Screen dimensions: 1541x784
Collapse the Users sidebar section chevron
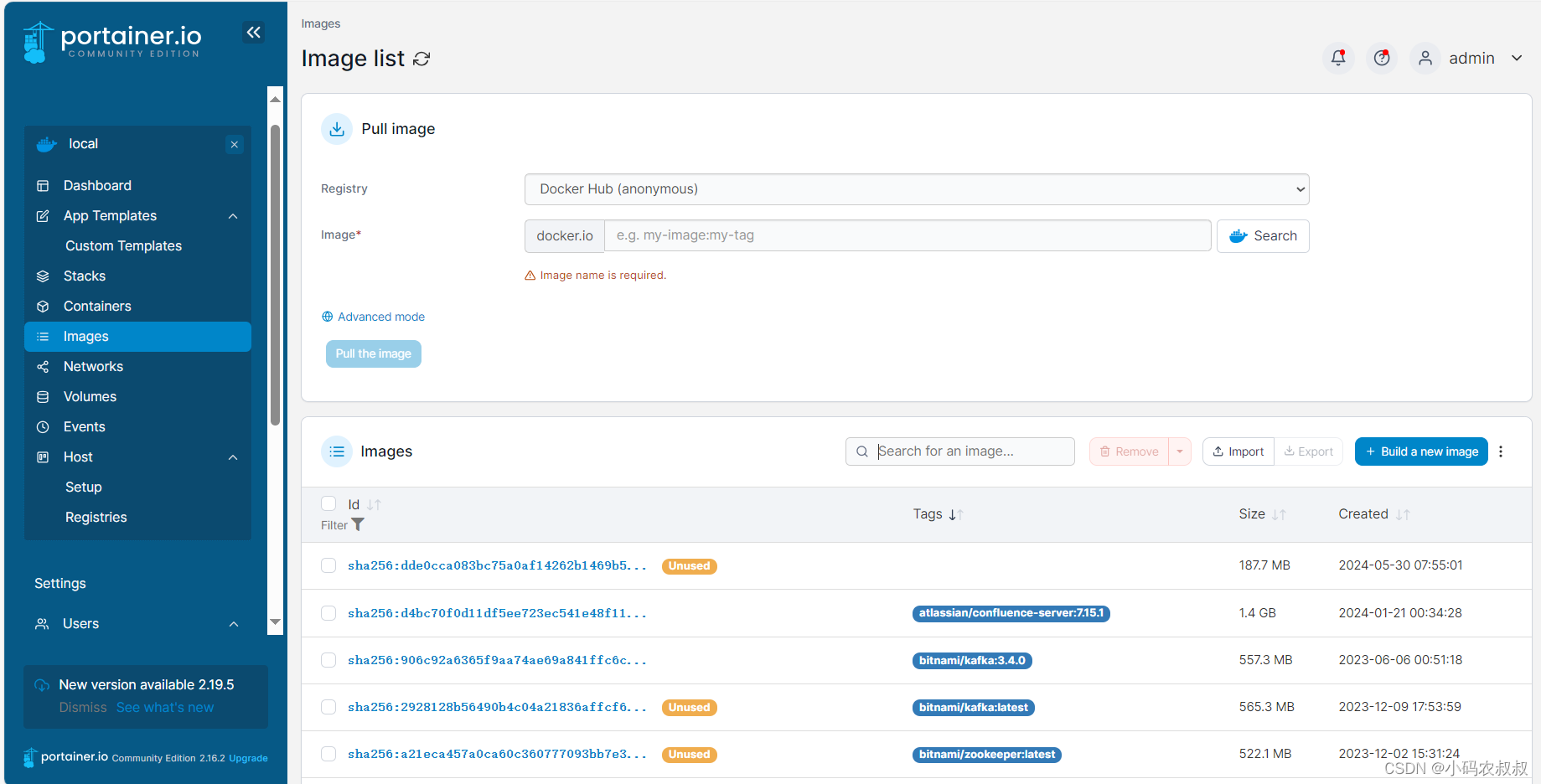234,624
